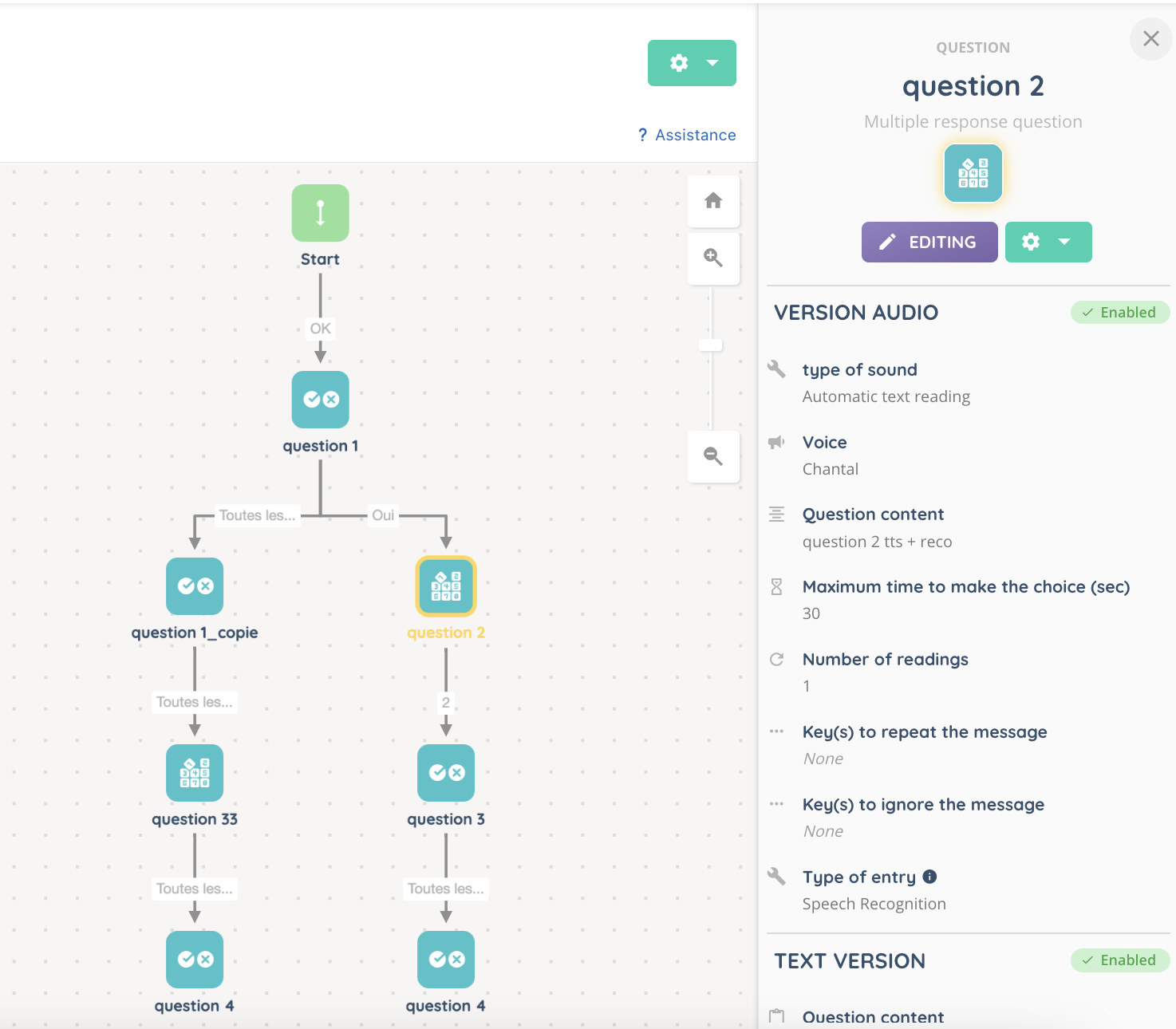Image resolution: width=1176 pixels, height=1029 pixels.
Task: Click the left question 4 node
Action: (x=195, y=960)
